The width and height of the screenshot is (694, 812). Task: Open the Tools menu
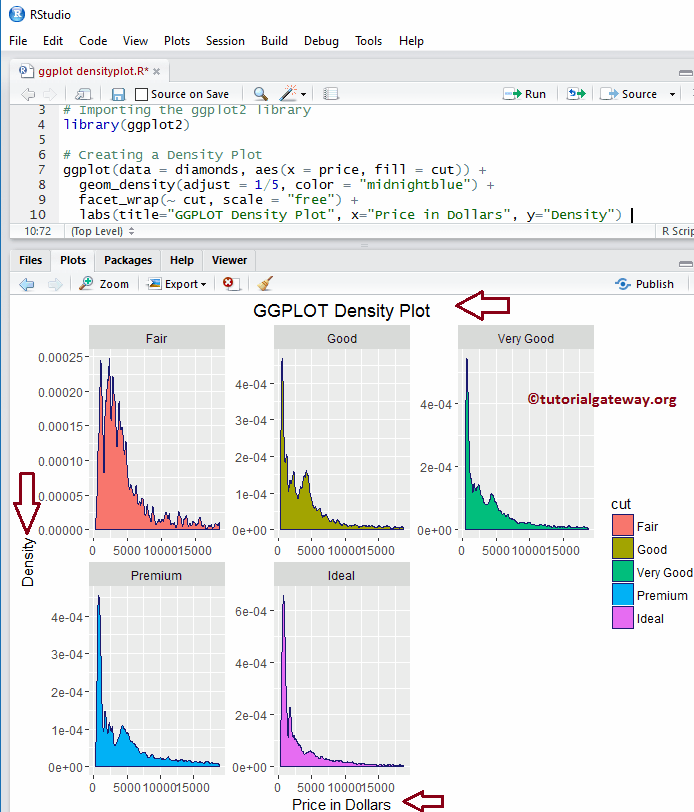(369, 41)
